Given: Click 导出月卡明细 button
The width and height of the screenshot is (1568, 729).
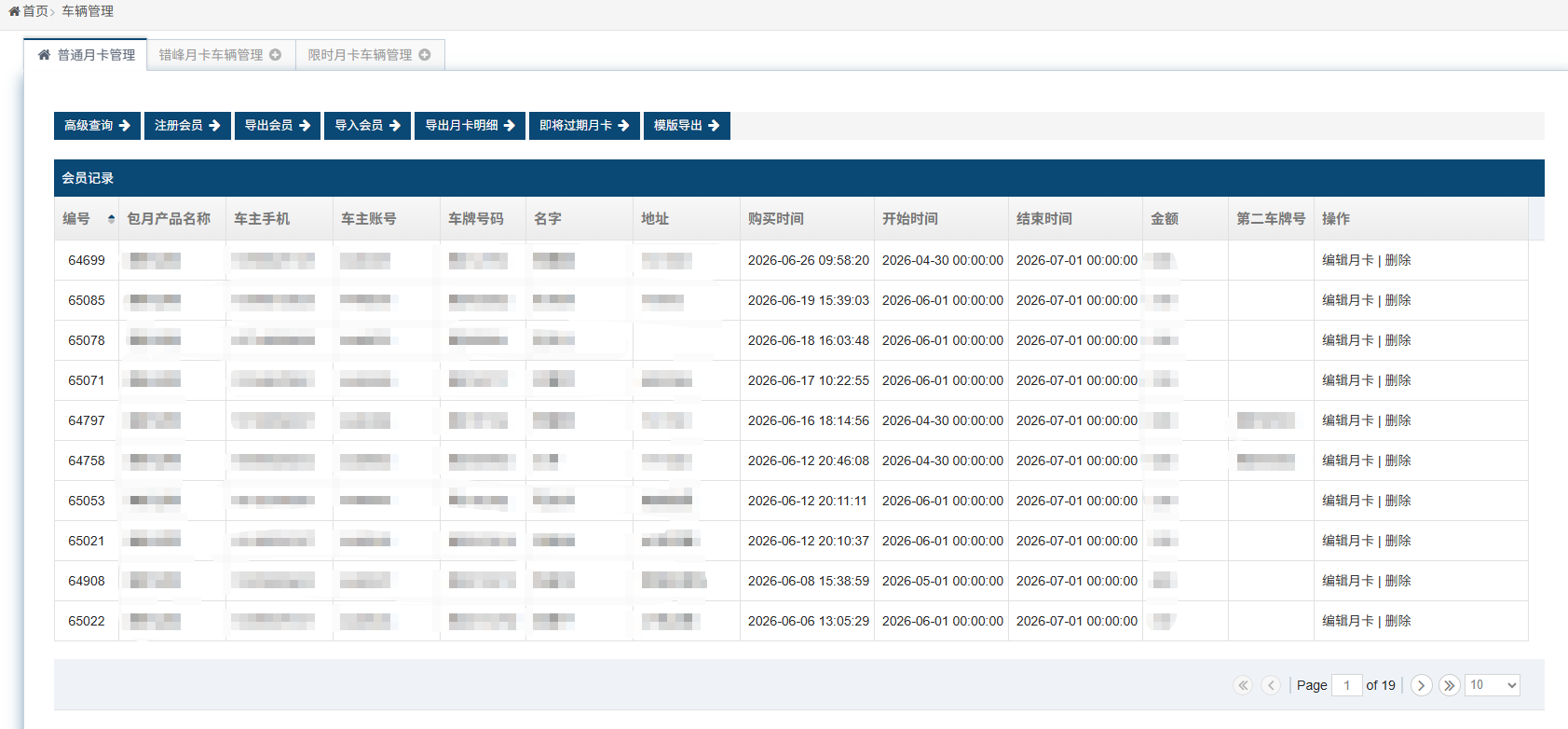Looking at the screenshot, I should [x=470, y=126].
